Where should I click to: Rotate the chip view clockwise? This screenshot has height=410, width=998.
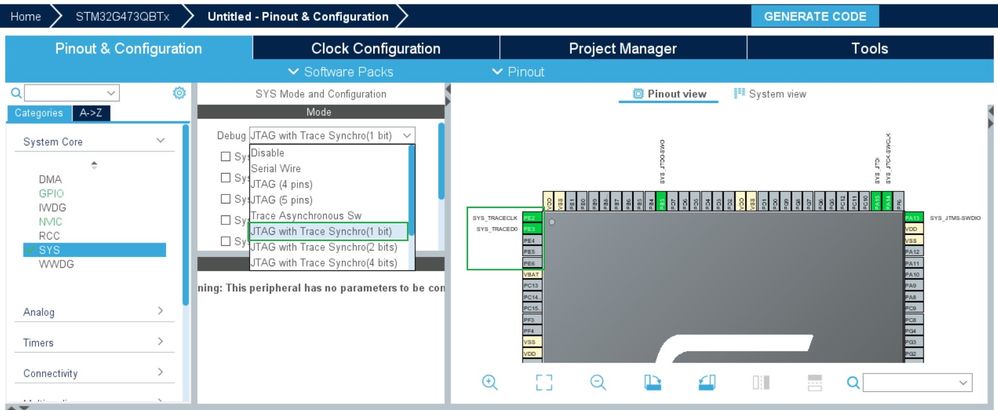652,382
